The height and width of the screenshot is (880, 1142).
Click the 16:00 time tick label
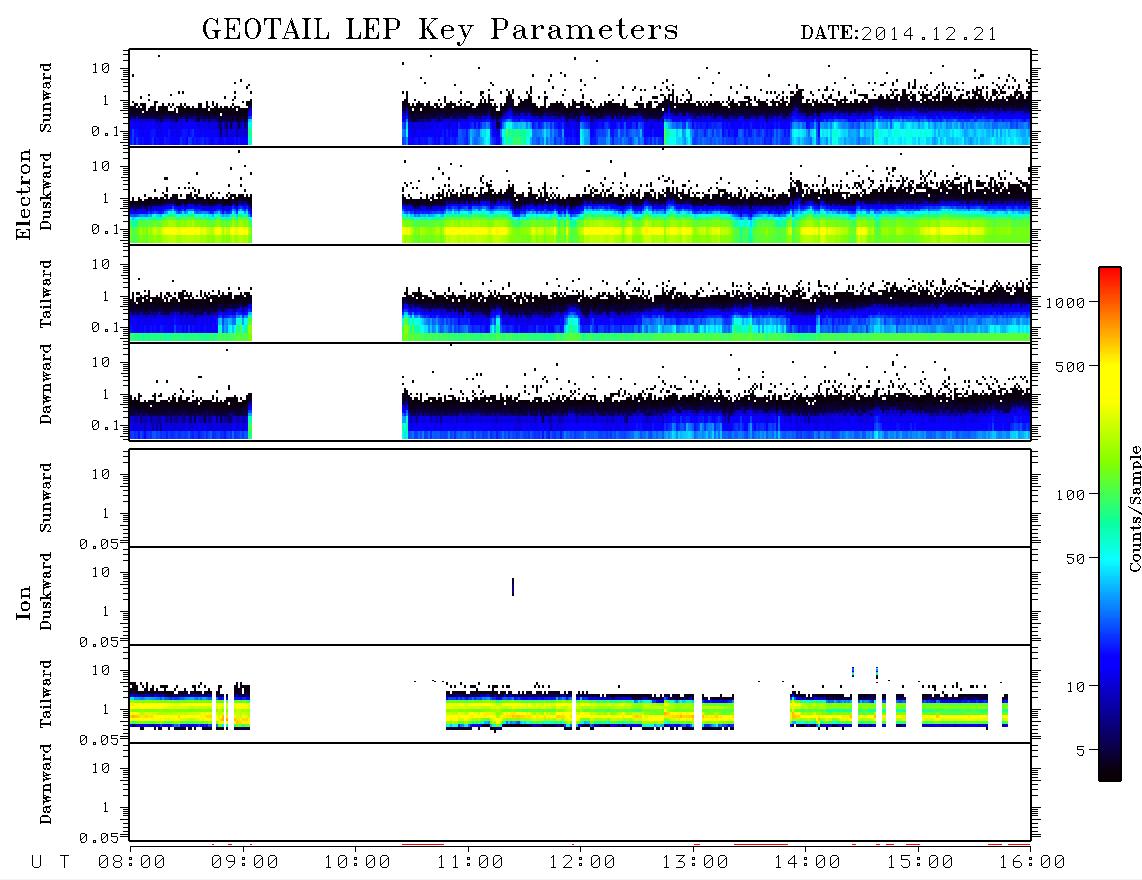(x=1032, y=863)
